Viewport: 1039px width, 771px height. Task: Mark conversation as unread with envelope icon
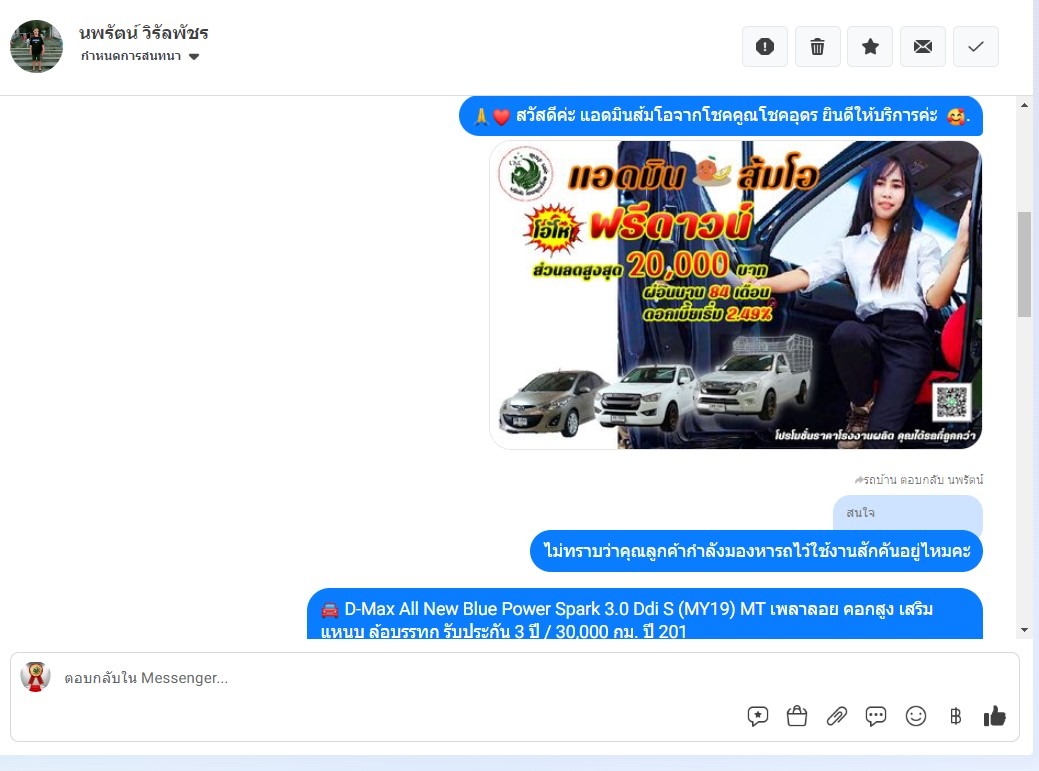923,46
